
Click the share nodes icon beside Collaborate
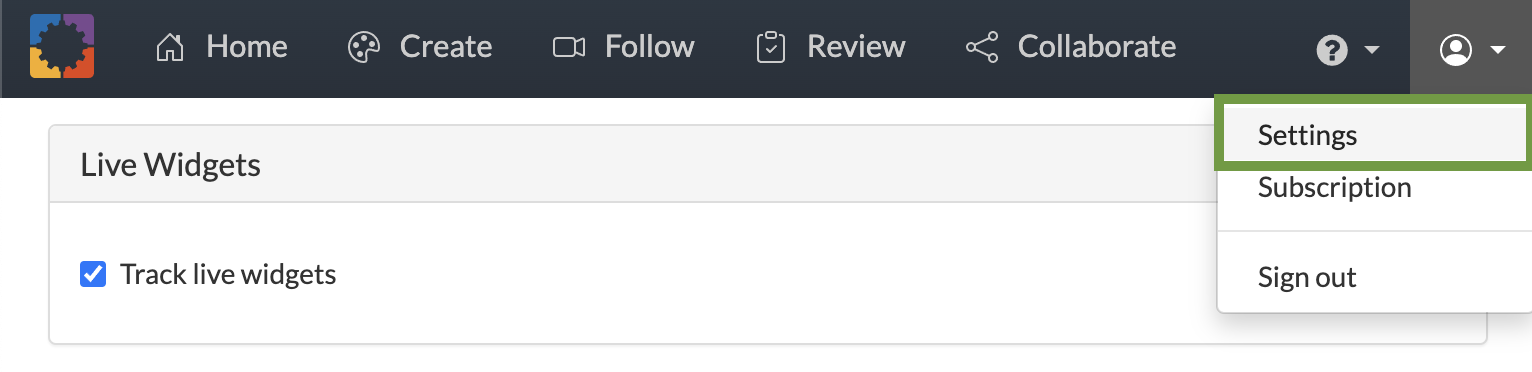981,47
